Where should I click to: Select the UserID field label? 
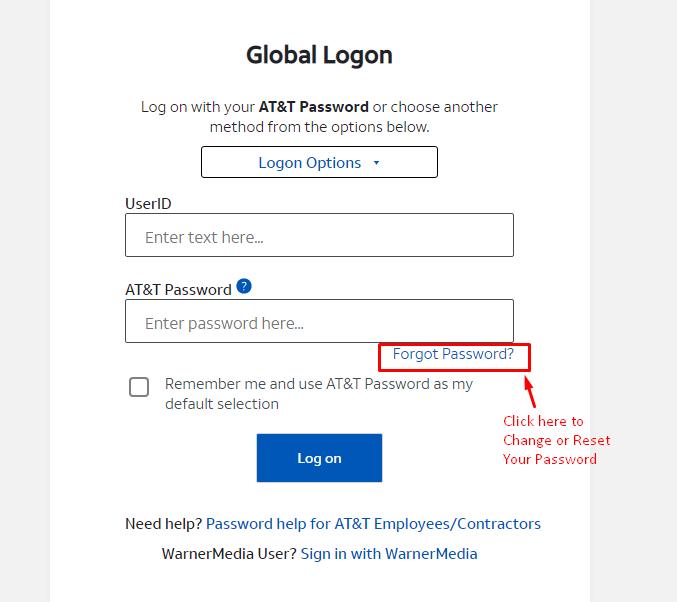tap(148, 203)
